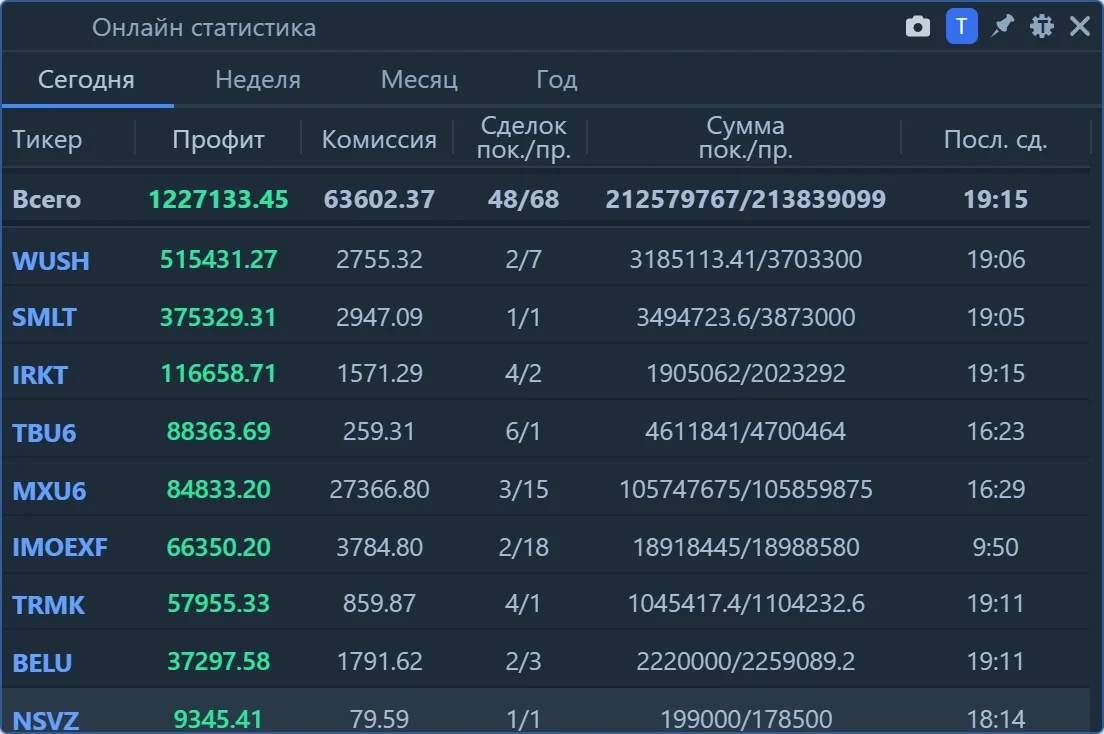Click TRMK sum 1045417.4/1104232.6
Image resolution: width=1104 pixels, height=734 pixels.
[746, 603]
